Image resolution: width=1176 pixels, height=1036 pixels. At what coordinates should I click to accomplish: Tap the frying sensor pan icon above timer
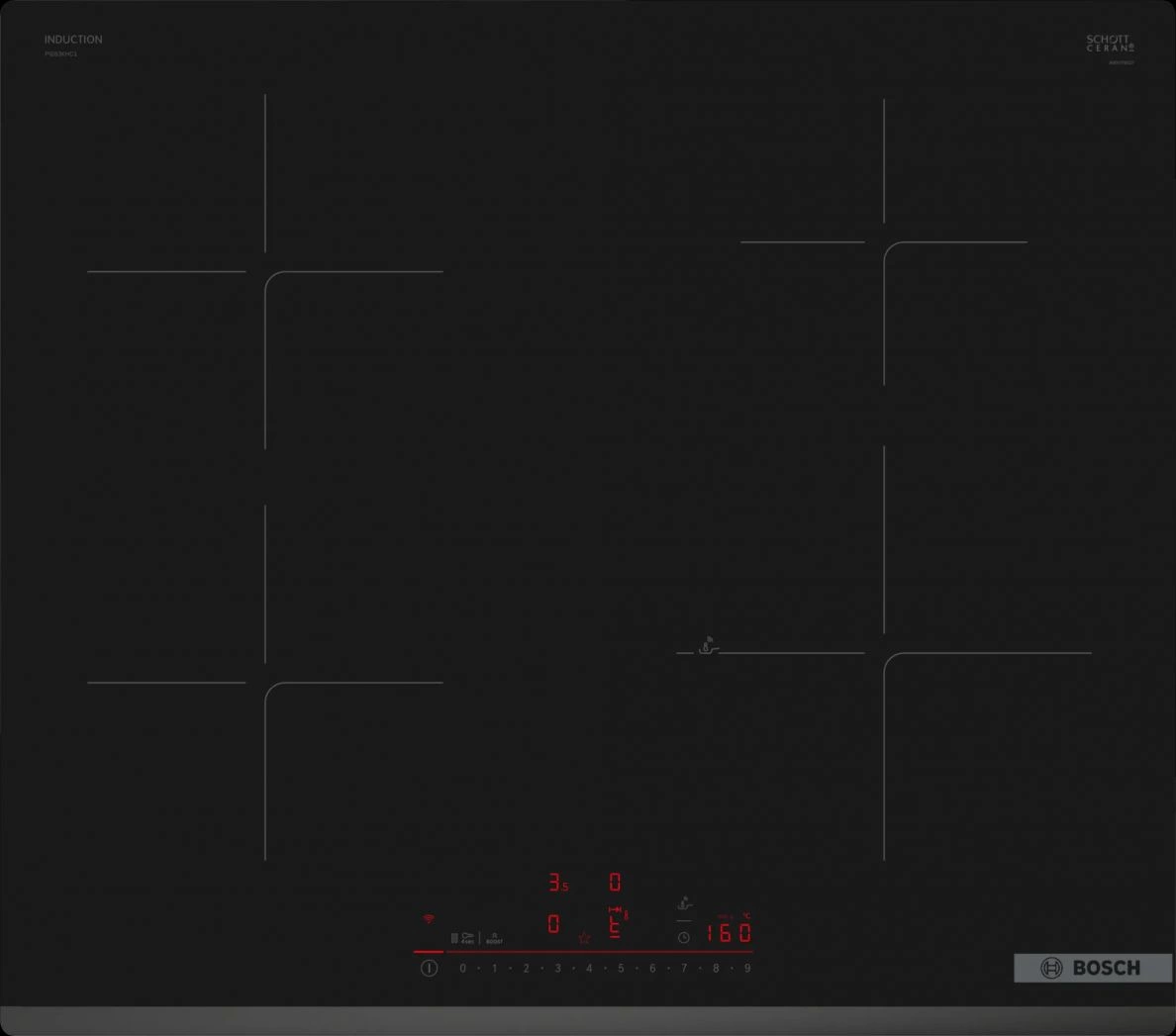tap(684, 903)
